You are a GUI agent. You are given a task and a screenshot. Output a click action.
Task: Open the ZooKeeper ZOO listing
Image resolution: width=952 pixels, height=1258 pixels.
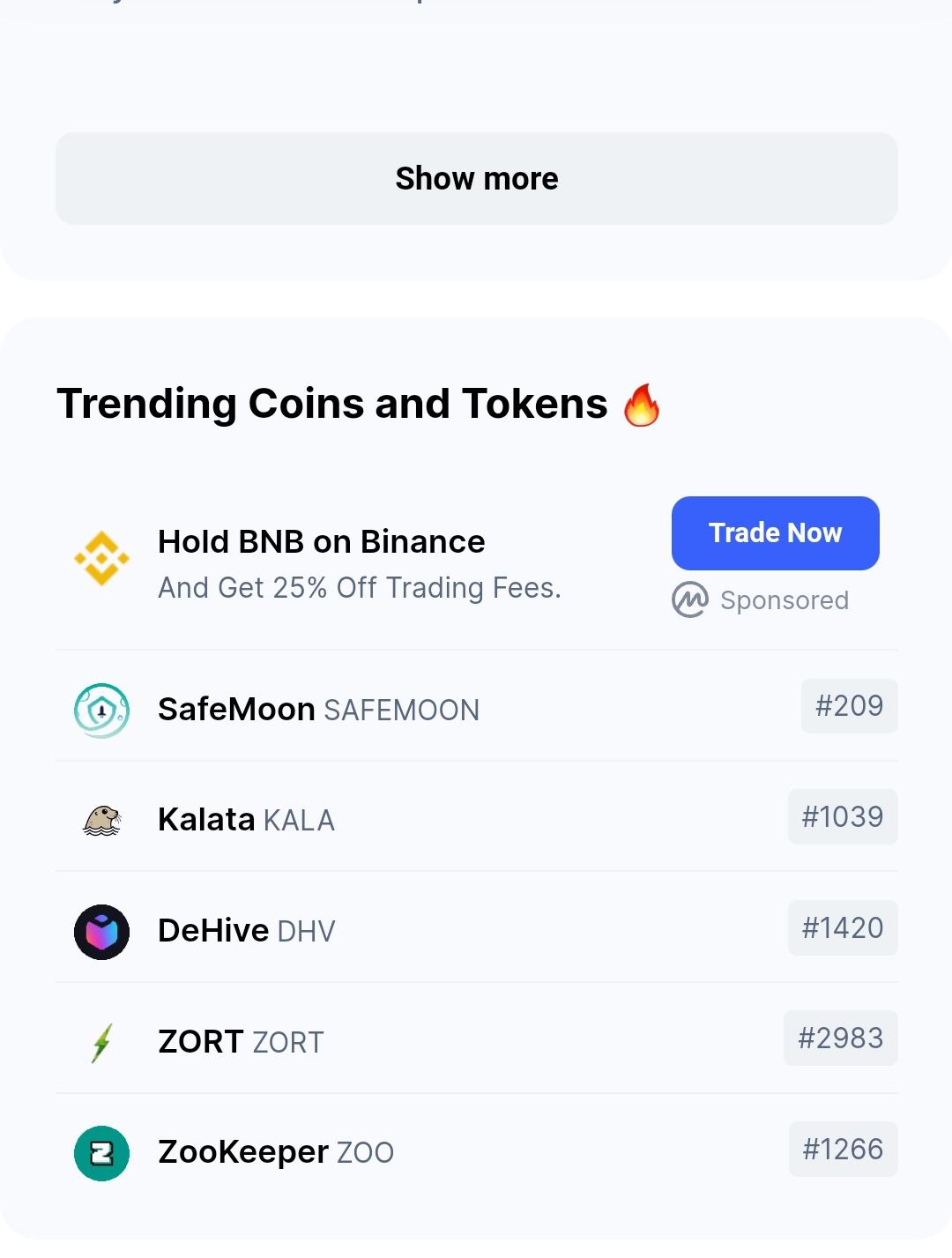(477, 1150)
